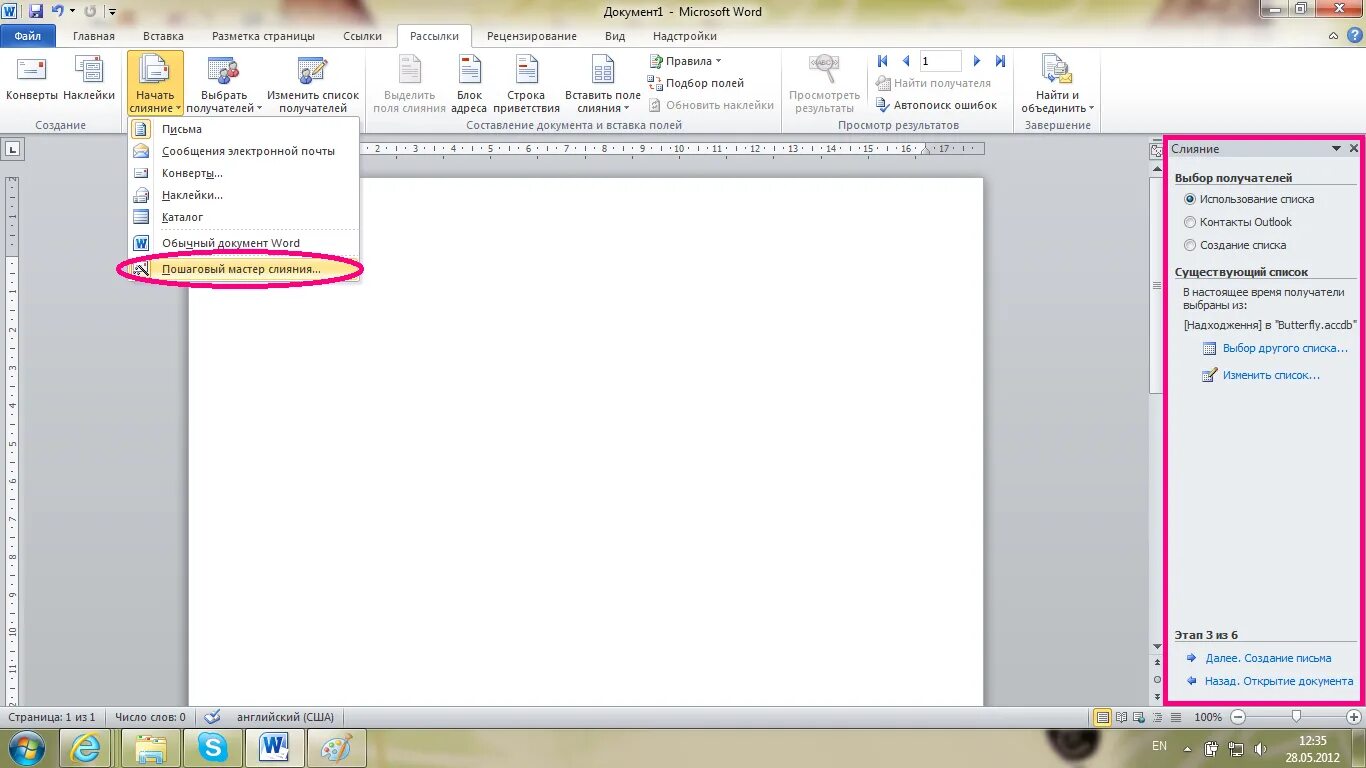Open Выбрать получателей recipients button
Viewport: 1366px width, 768px height.
(224, 84)
